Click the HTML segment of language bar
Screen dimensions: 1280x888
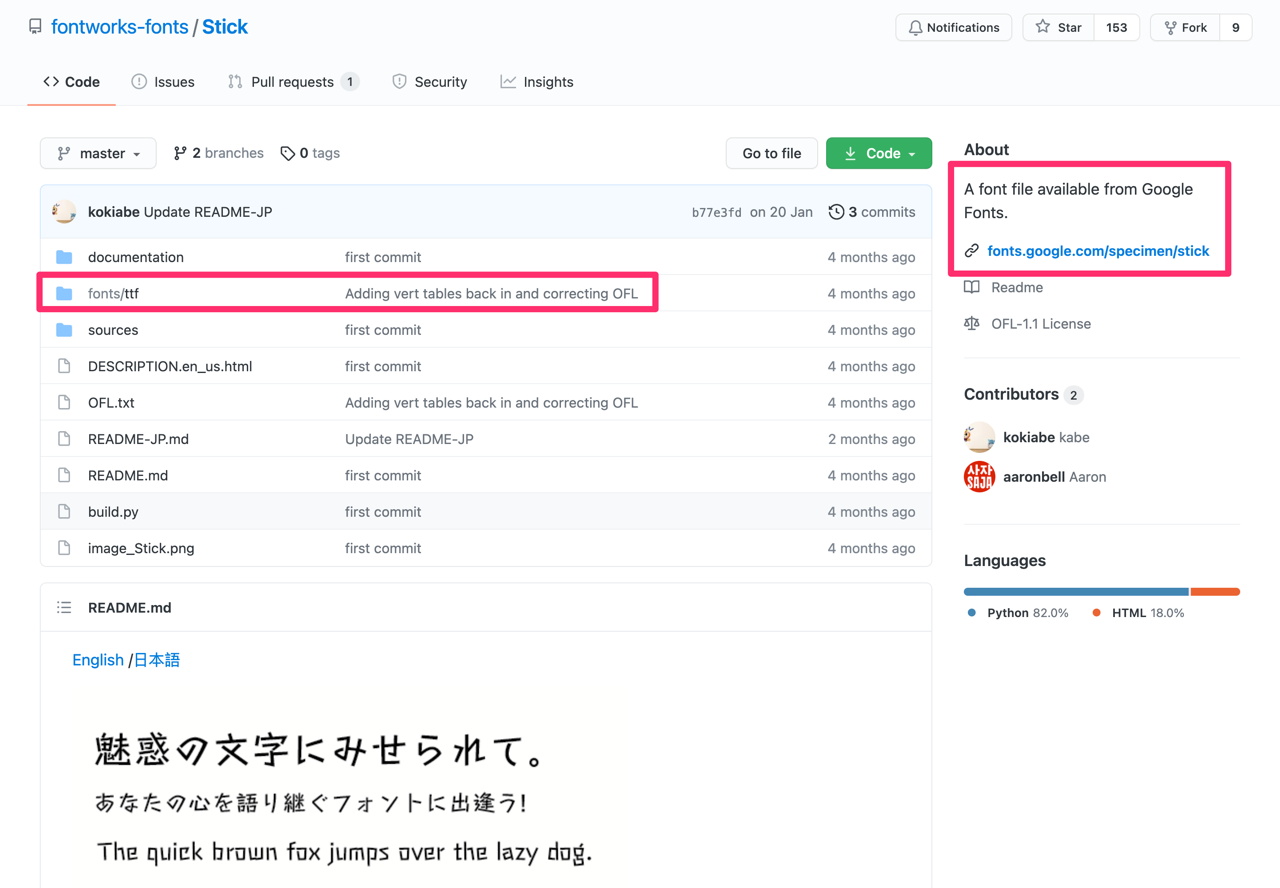(x=1215, y=592)
